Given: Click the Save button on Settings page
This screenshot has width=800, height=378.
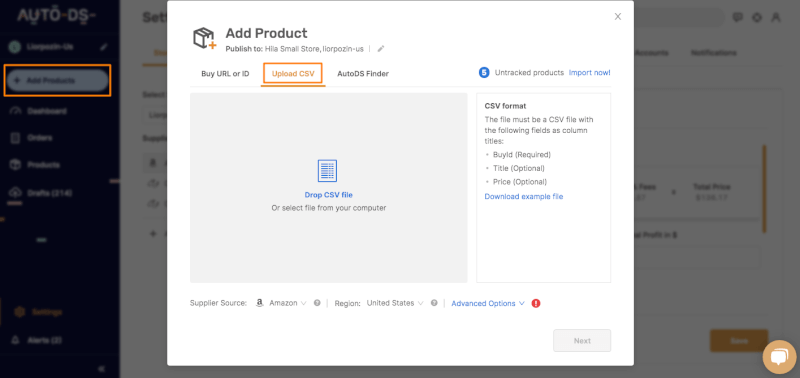Looking at the screenshot, I should pyautogui.click(x=739, y=341).
